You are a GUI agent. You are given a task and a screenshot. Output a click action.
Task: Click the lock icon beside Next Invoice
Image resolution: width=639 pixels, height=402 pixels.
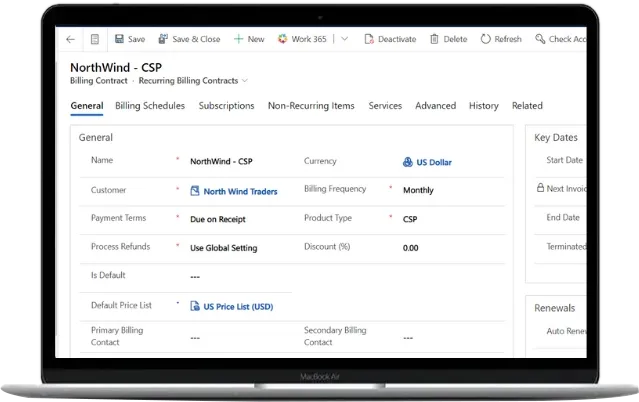(x=540, y=188)
